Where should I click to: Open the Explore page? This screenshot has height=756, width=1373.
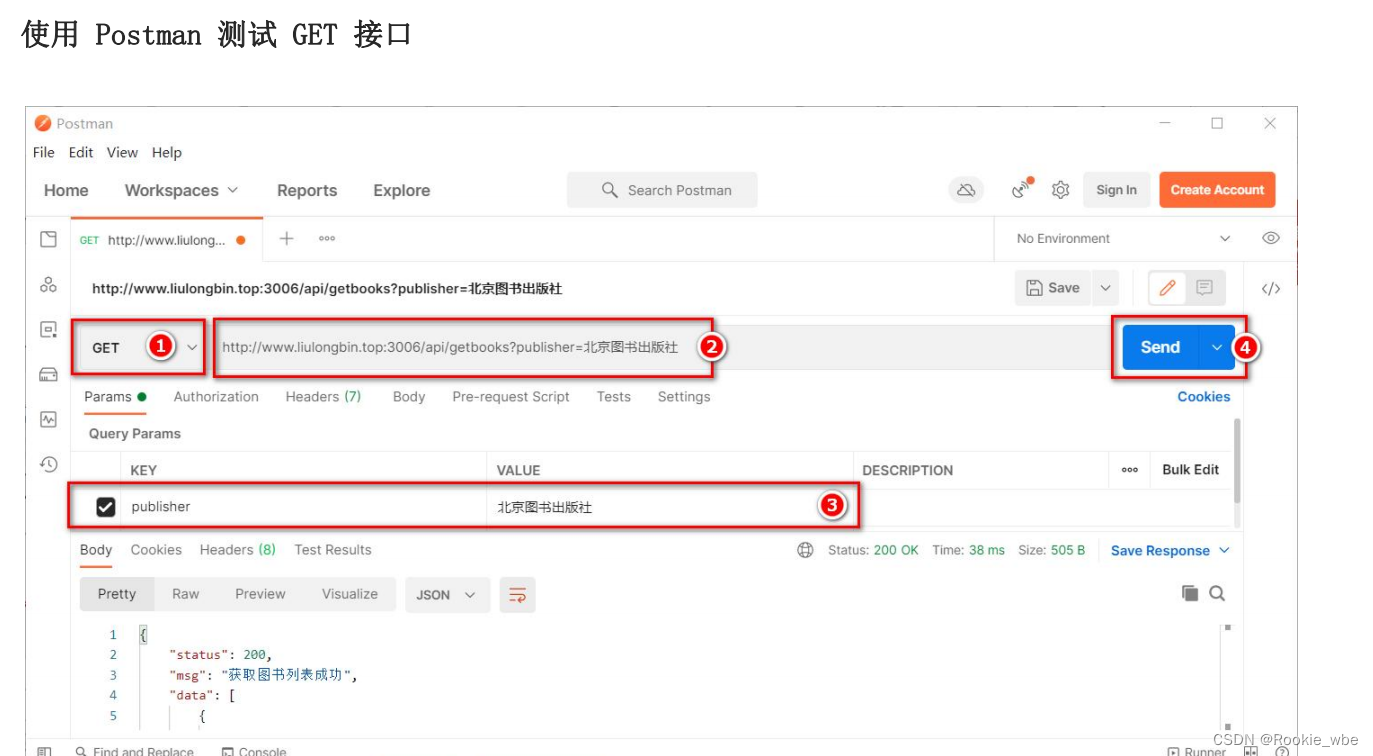click(x=402, y=190)
